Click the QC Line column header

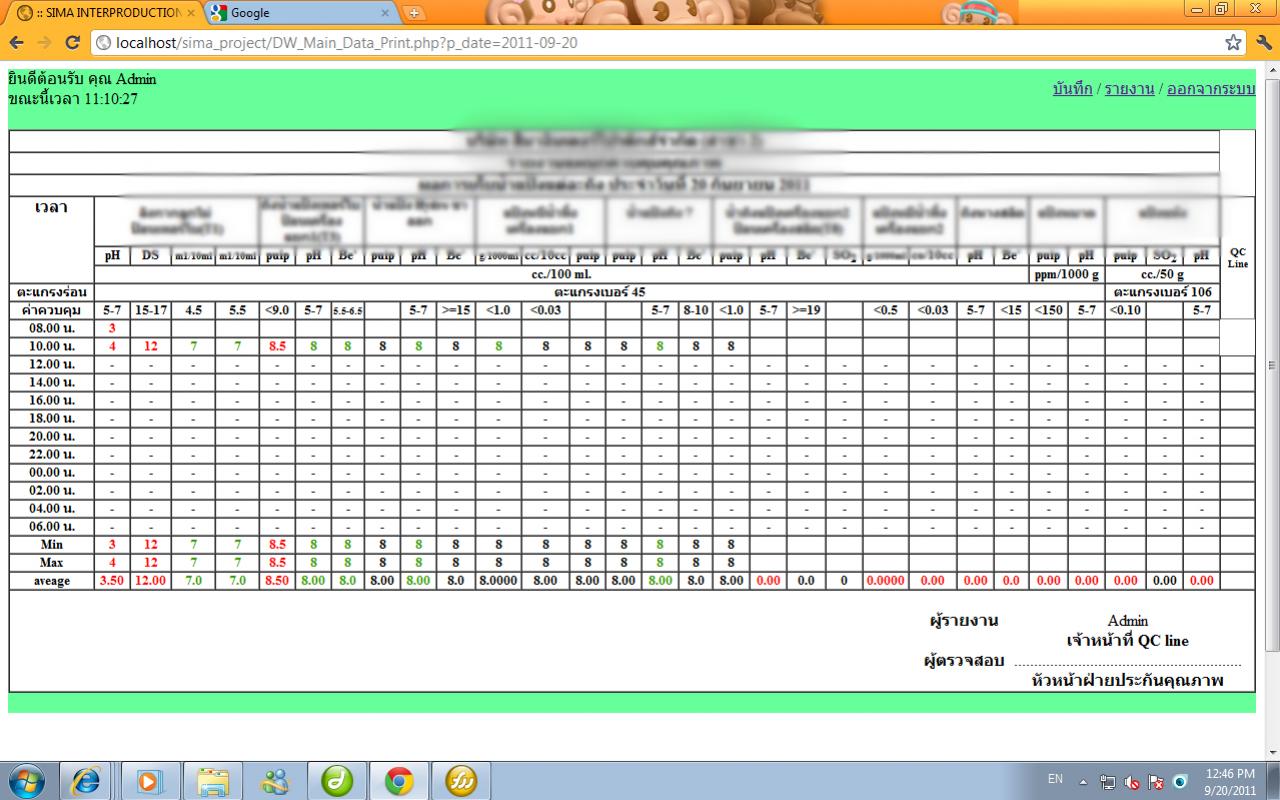point(1238,257)
